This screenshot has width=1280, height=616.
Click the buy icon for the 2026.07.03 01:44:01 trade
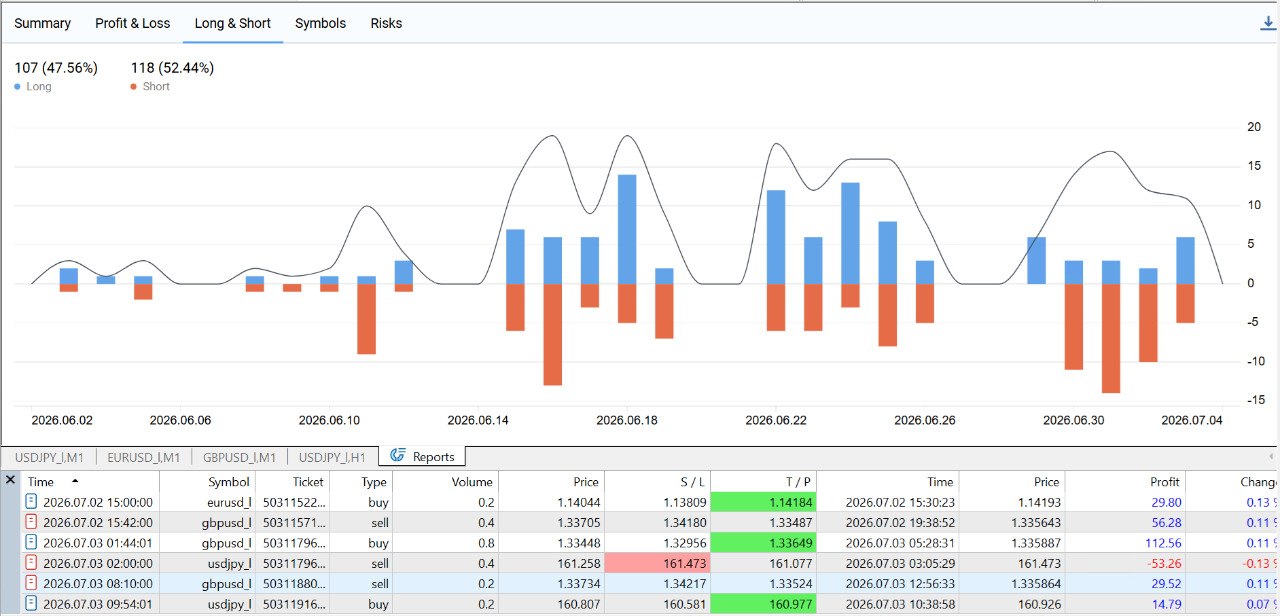tap(31, 543)
